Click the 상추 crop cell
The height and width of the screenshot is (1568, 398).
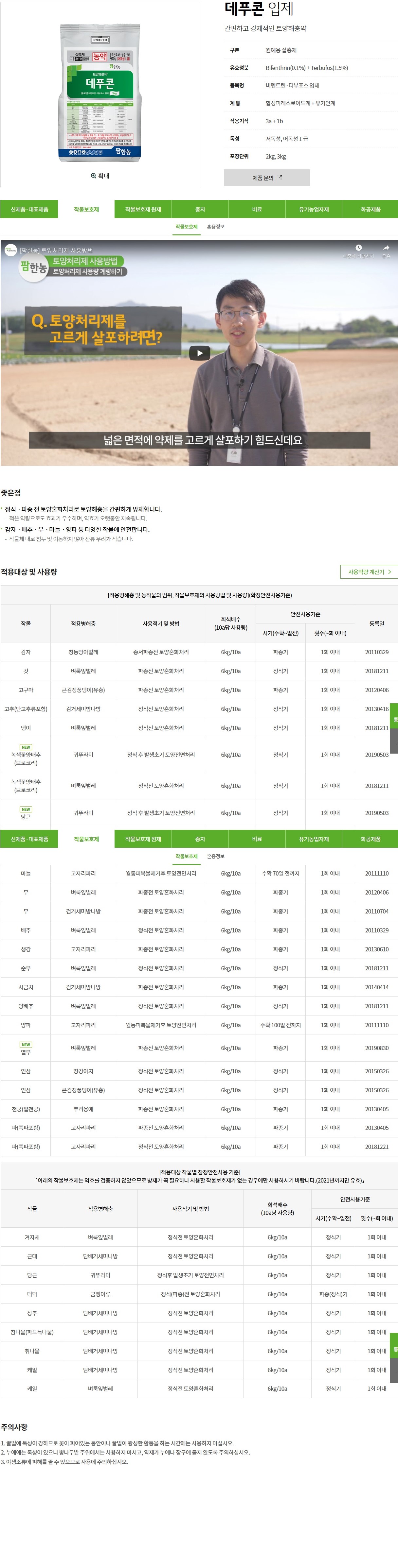32,1313
